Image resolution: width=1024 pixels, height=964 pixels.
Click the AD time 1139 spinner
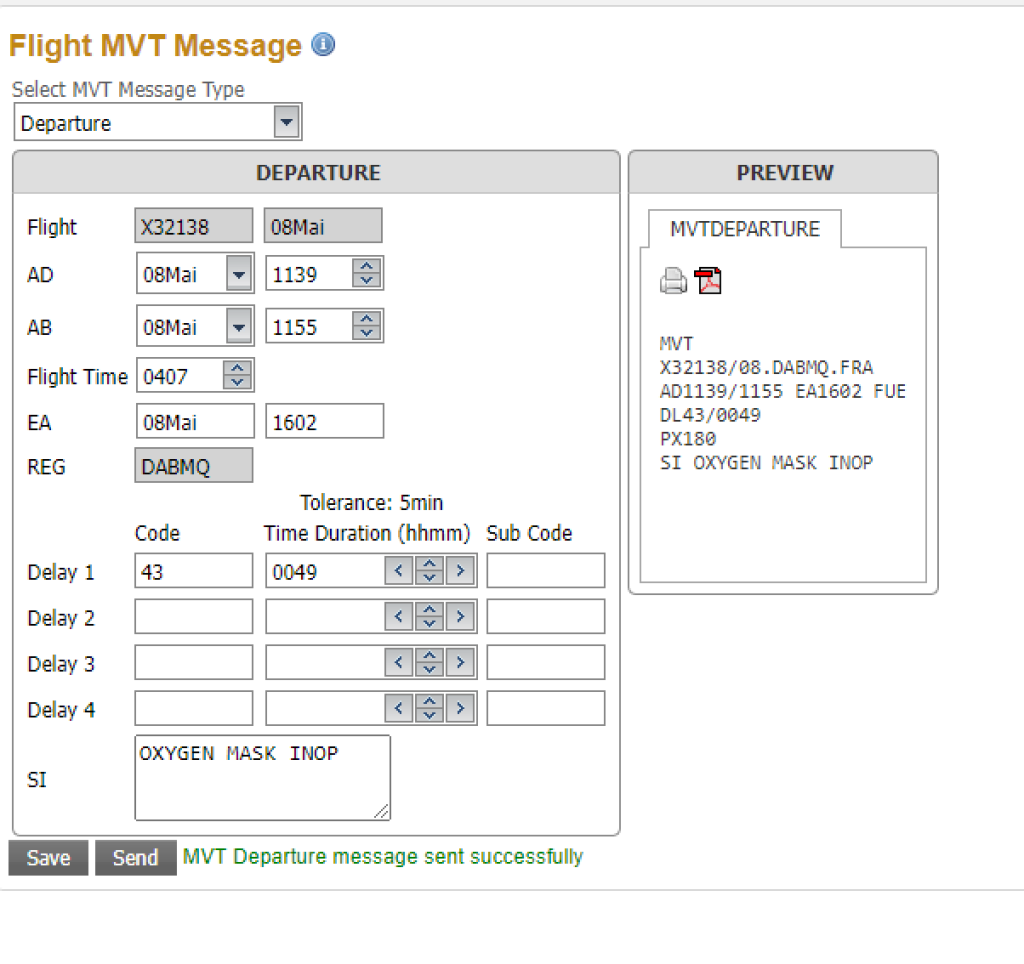(367, 274)
